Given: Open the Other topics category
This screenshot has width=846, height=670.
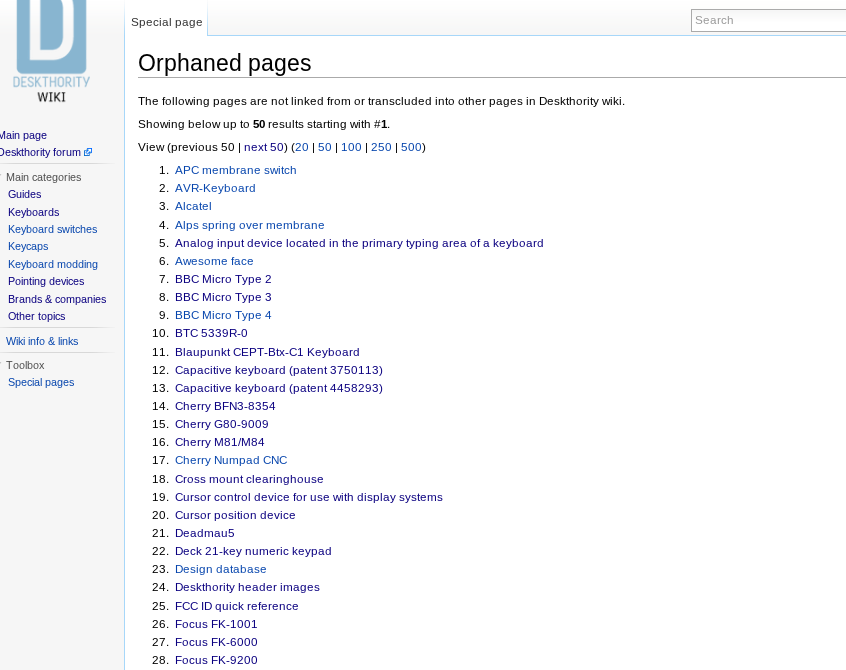Looking at the screenshot, I should [x=36, y=317].
